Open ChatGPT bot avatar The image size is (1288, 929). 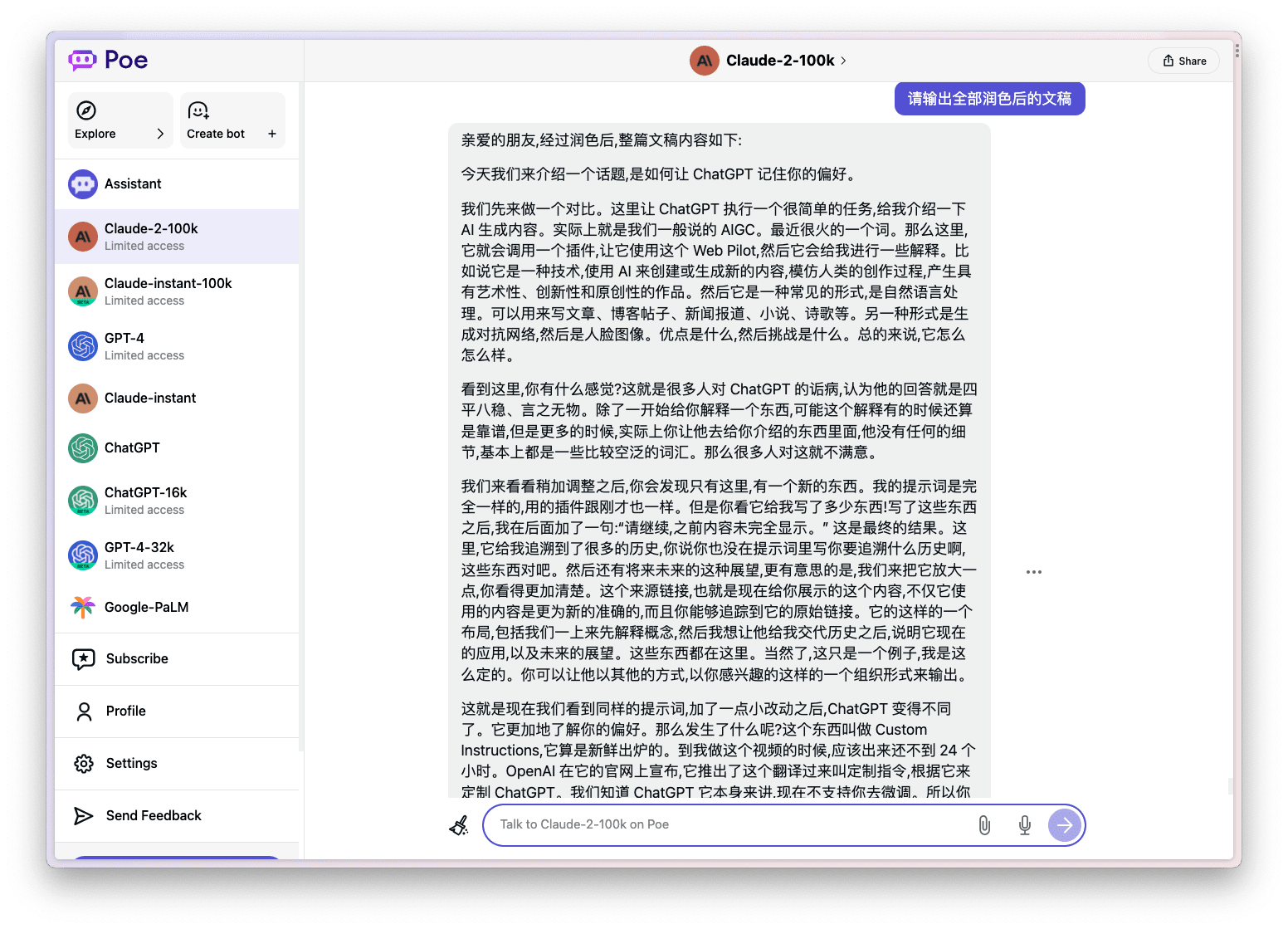(x=83, y=448)
